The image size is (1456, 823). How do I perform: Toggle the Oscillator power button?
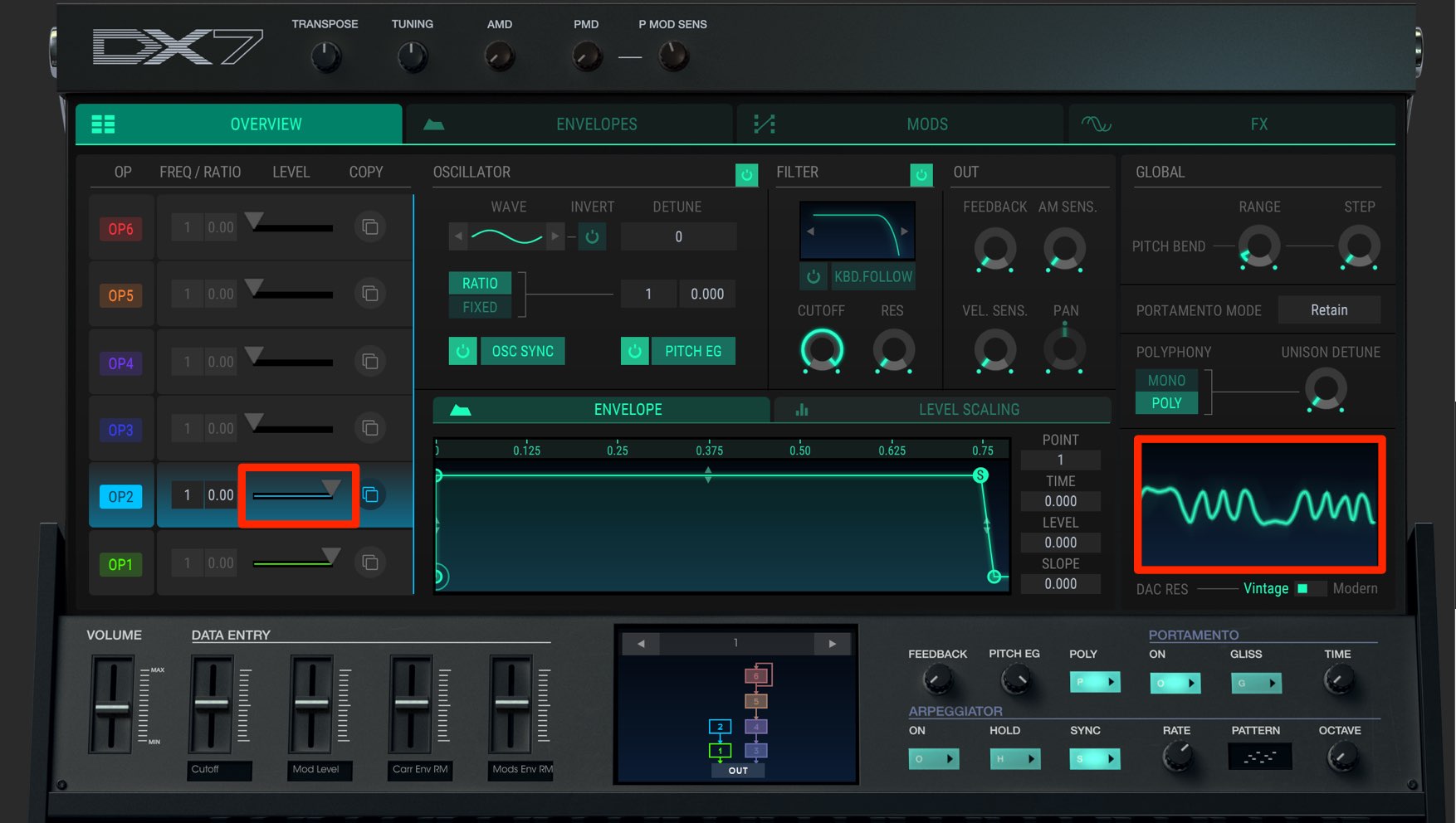(746, 175)
